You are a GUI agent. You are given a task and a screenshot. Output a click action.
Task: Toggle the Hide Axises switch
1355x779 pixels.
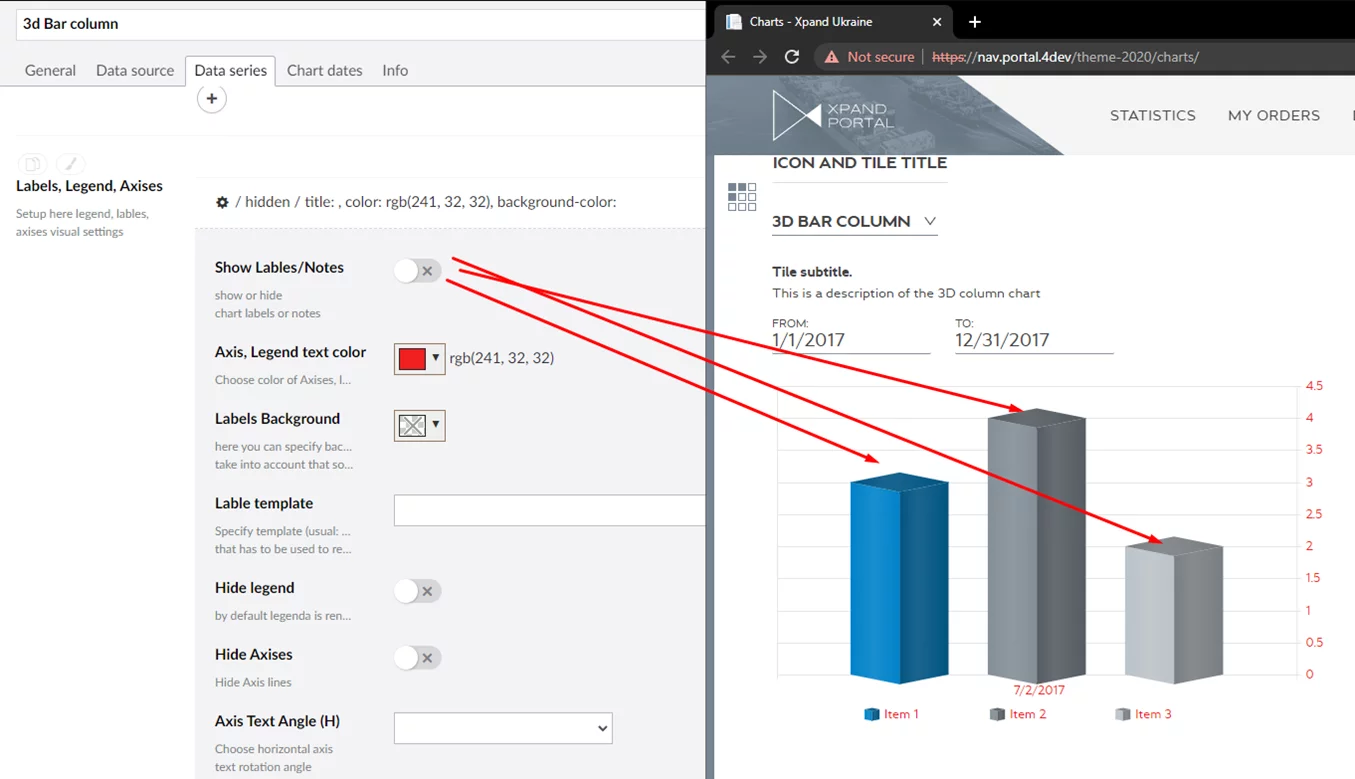(x=417, y=658)
